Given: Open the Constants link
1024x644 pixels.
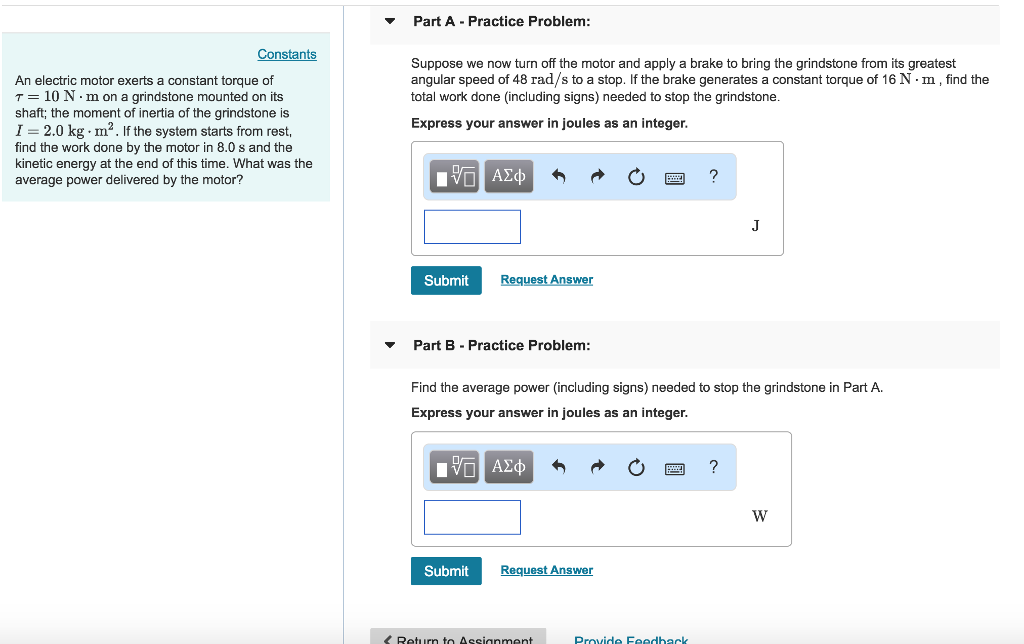Looking at the screenshot, I should [x=287, y=54].
